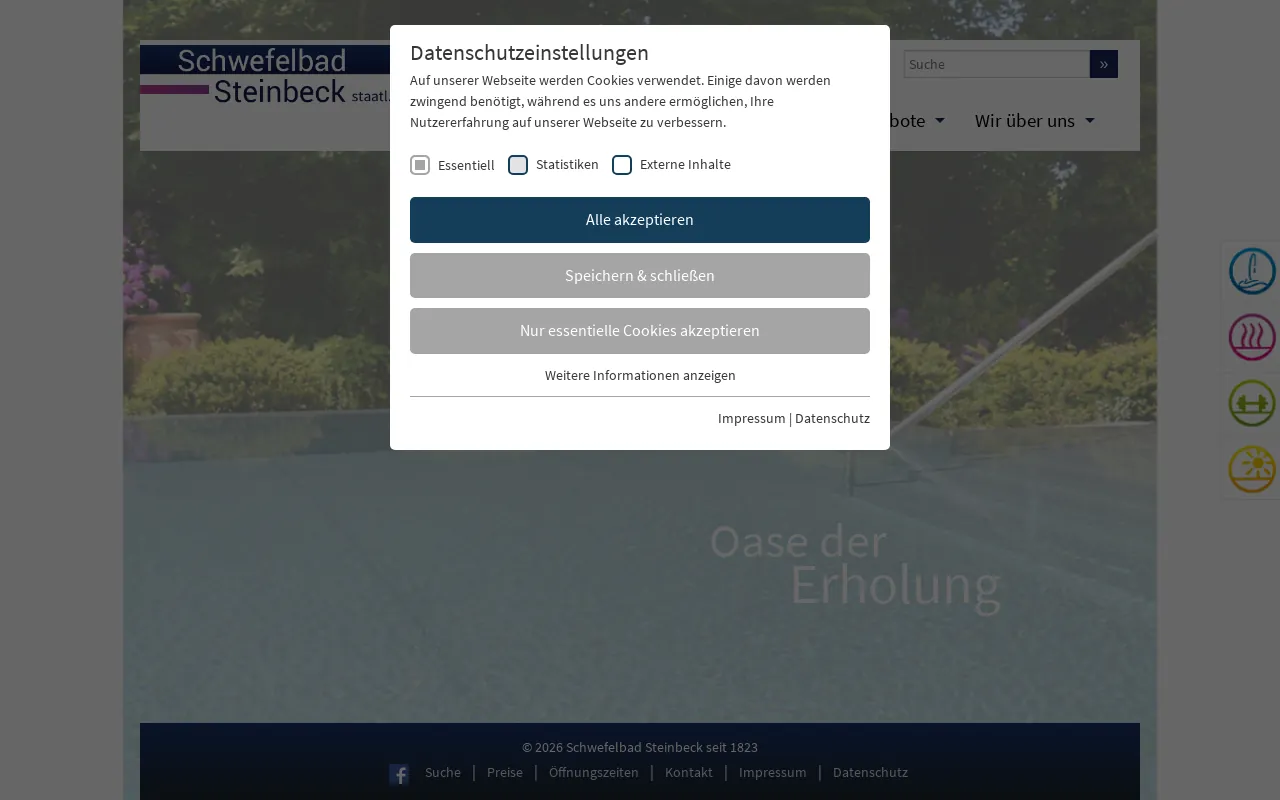This screenshot has width=1280, height=800.
Task: Open the swimming pool icon in the side panel
Action: pyautogui.click(x=1252, y=271)
